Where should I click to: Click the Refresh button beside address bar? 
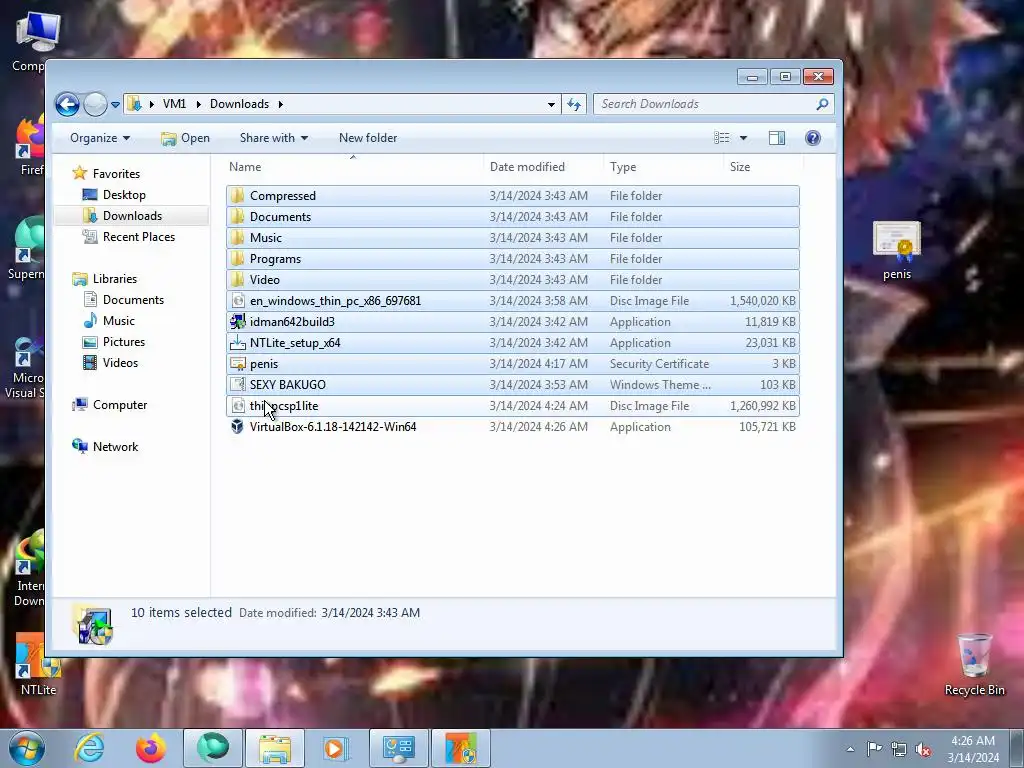click(574, 104)
